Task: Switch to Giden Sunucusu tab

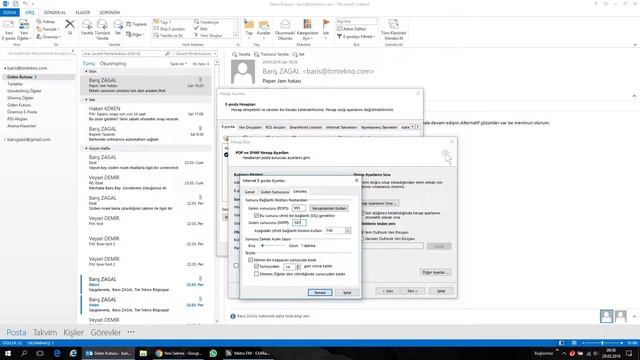Action: 274,191
